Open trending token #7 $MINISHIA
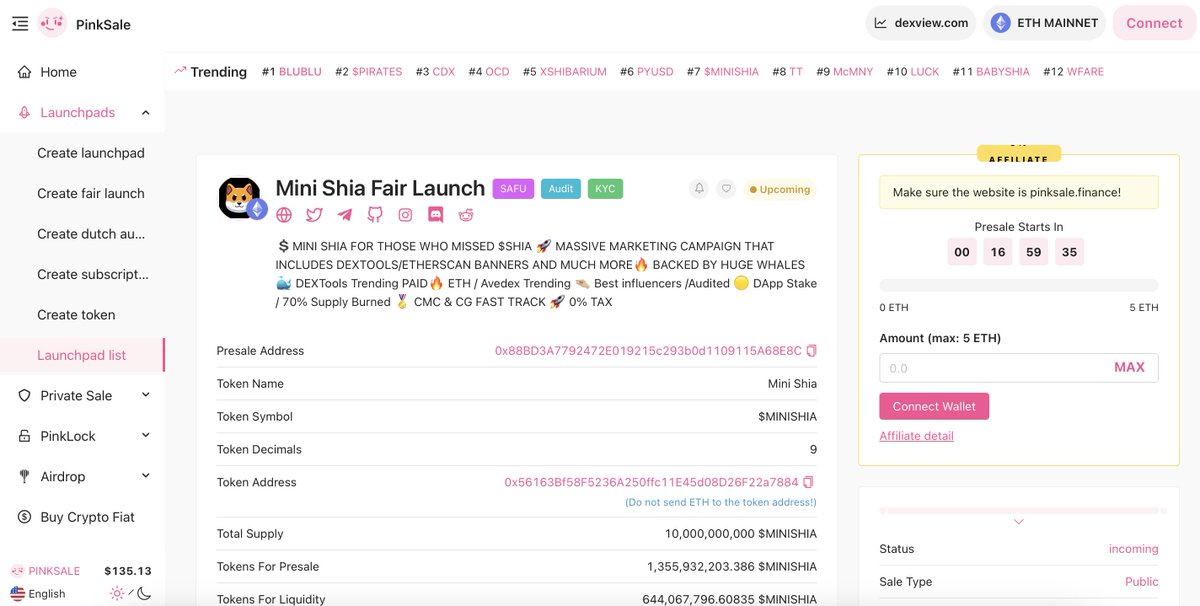The width and height of the screenshot is (1200, 606). (x=723, y=72)
